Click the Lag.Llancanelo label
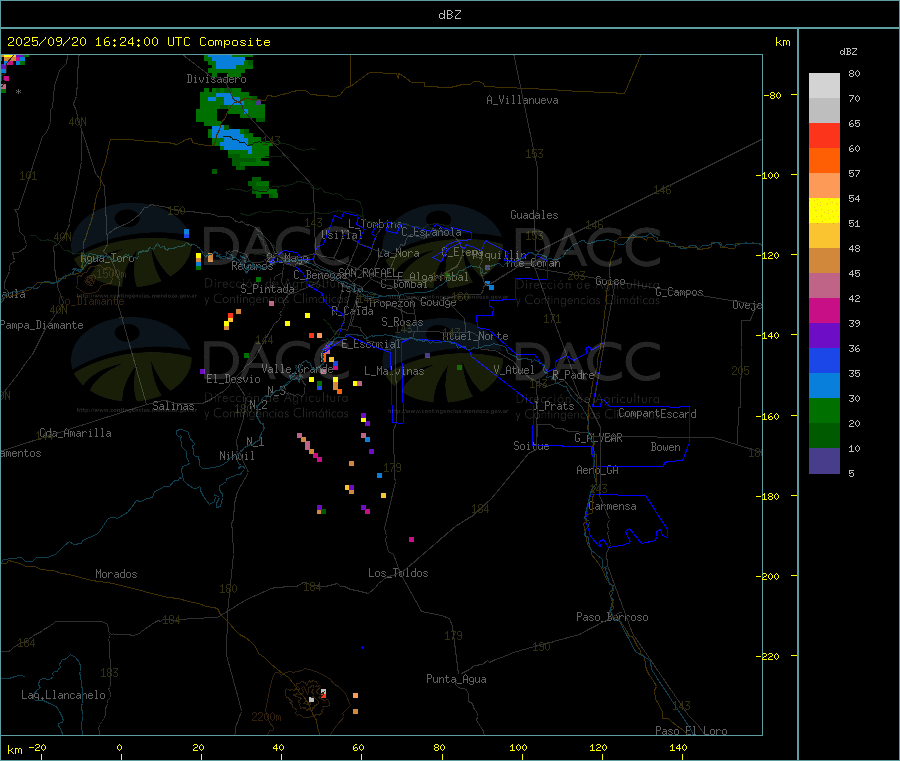Viewport: 900px width, 761px height. pyautogui.click(x=63, y=695)
